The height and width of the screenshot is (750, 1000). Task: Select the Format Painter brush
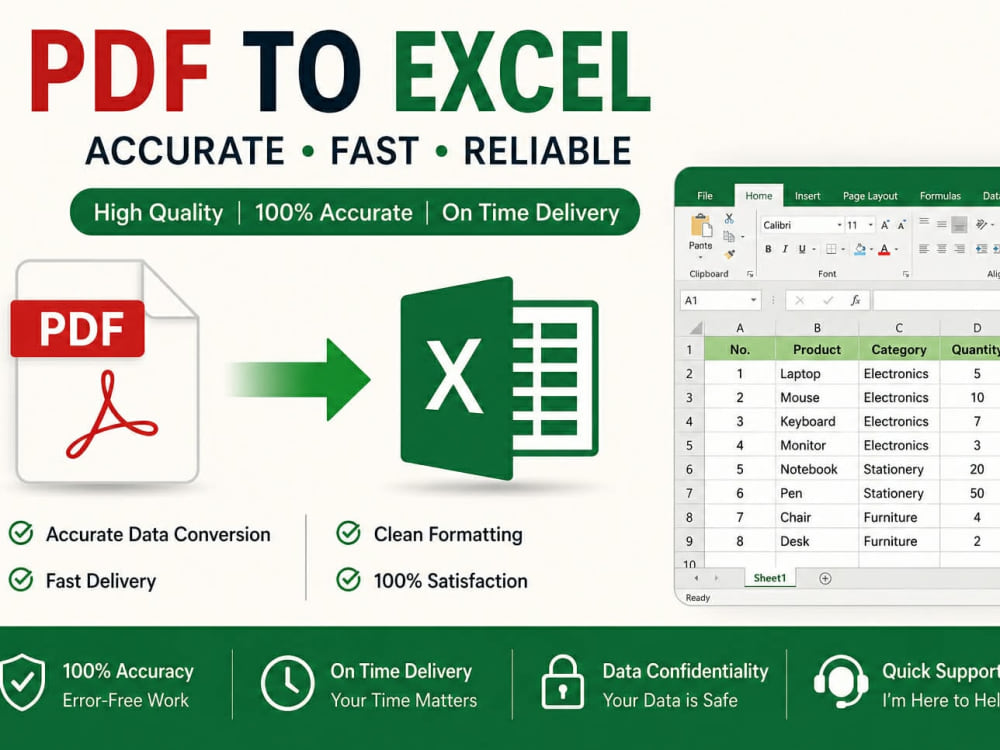730,254
